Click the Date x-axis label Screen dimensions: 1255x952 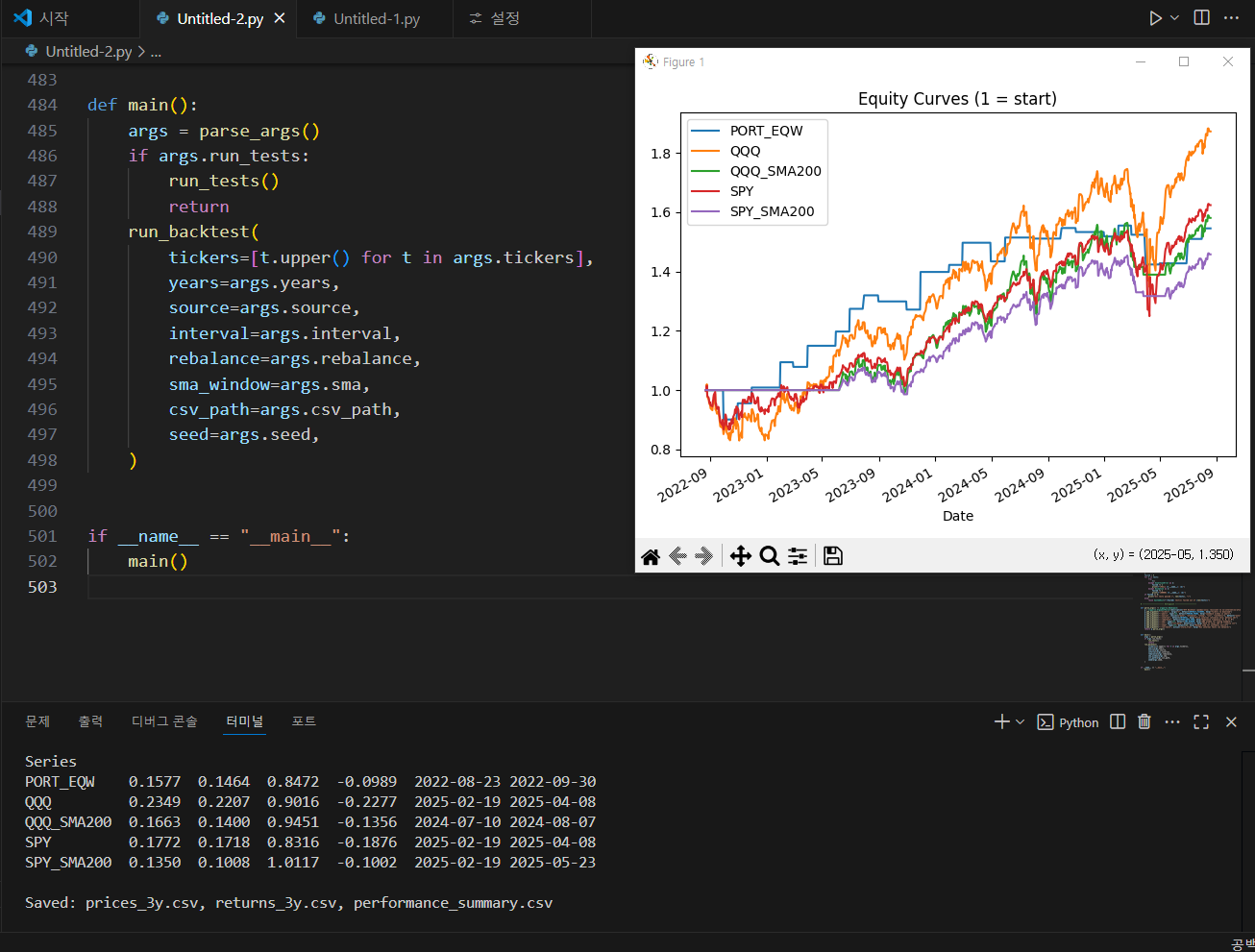[958, 516]
